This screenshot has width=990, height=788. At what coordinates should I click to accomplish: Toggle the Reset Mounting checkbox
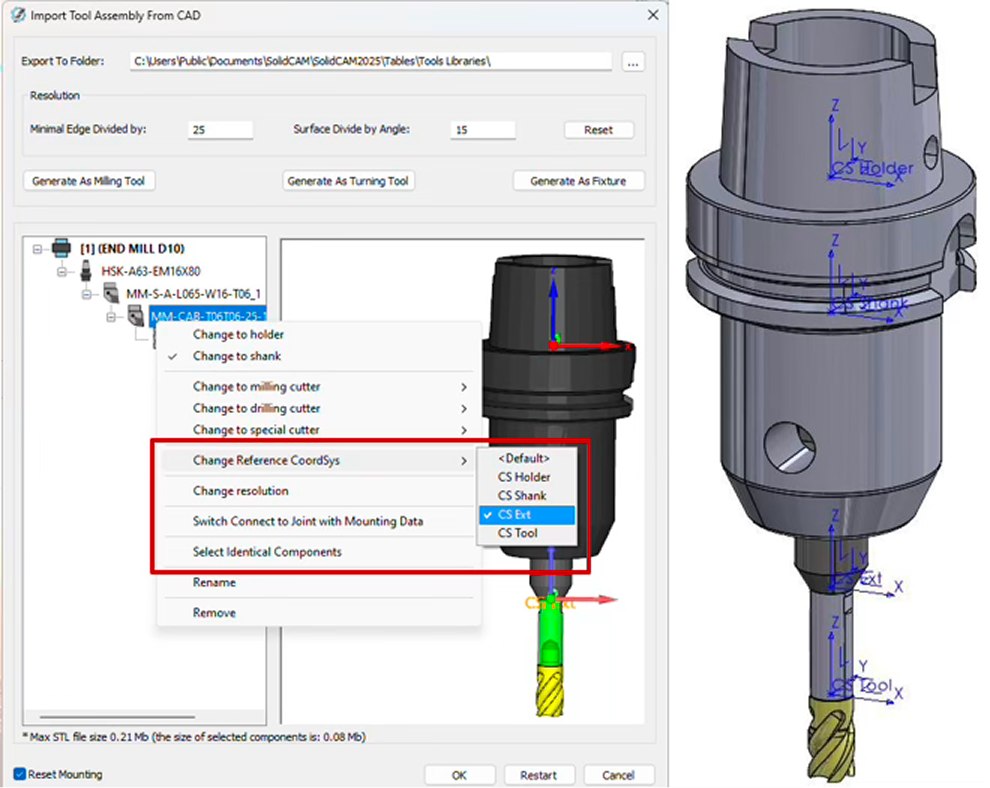tap(20, 774)
